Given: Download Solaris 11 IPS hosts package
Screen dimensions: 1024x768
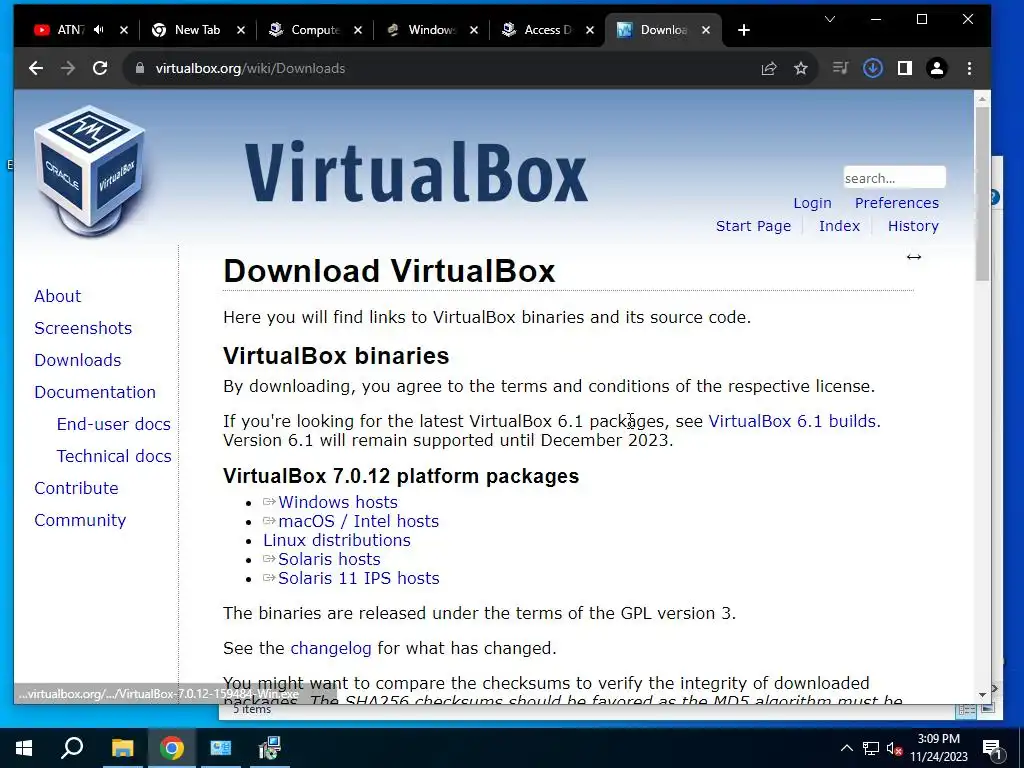Looking at the screenshot, I should [359, 578].
